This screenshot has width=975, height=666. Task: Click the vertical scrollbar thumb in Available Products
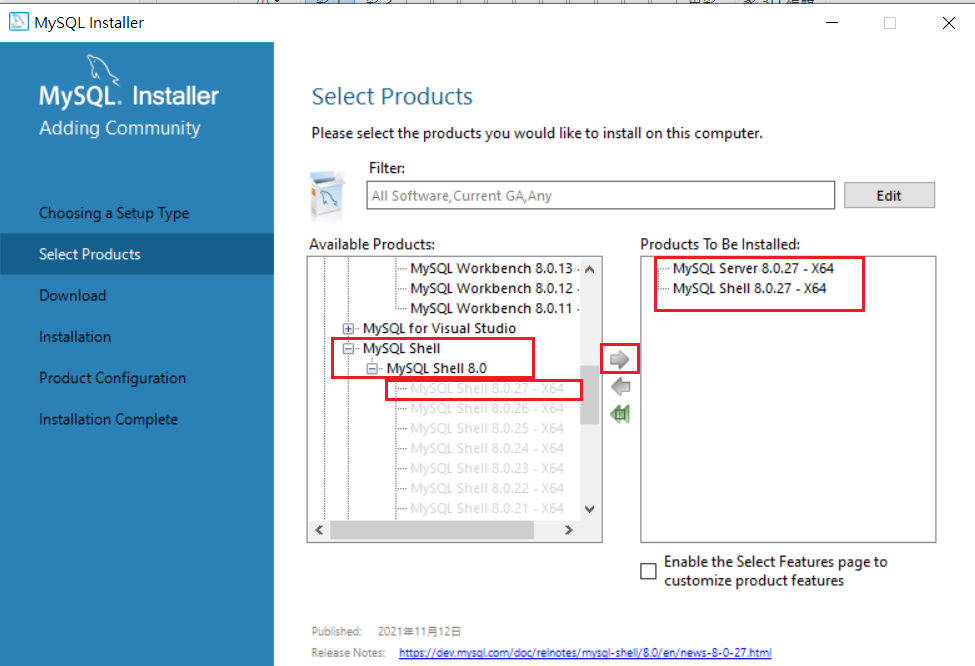click(589, 394)
